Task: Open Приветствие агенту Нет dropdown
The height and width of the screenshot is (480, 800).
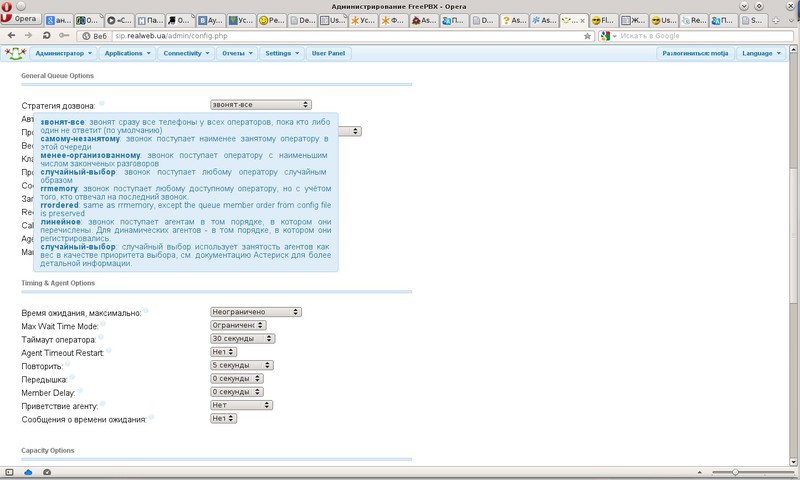Action: pos(242,405)
